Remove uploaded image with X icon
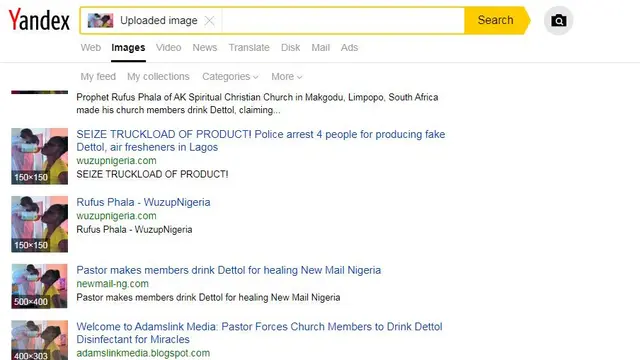The image size is (640, 360). pos(209,20)
